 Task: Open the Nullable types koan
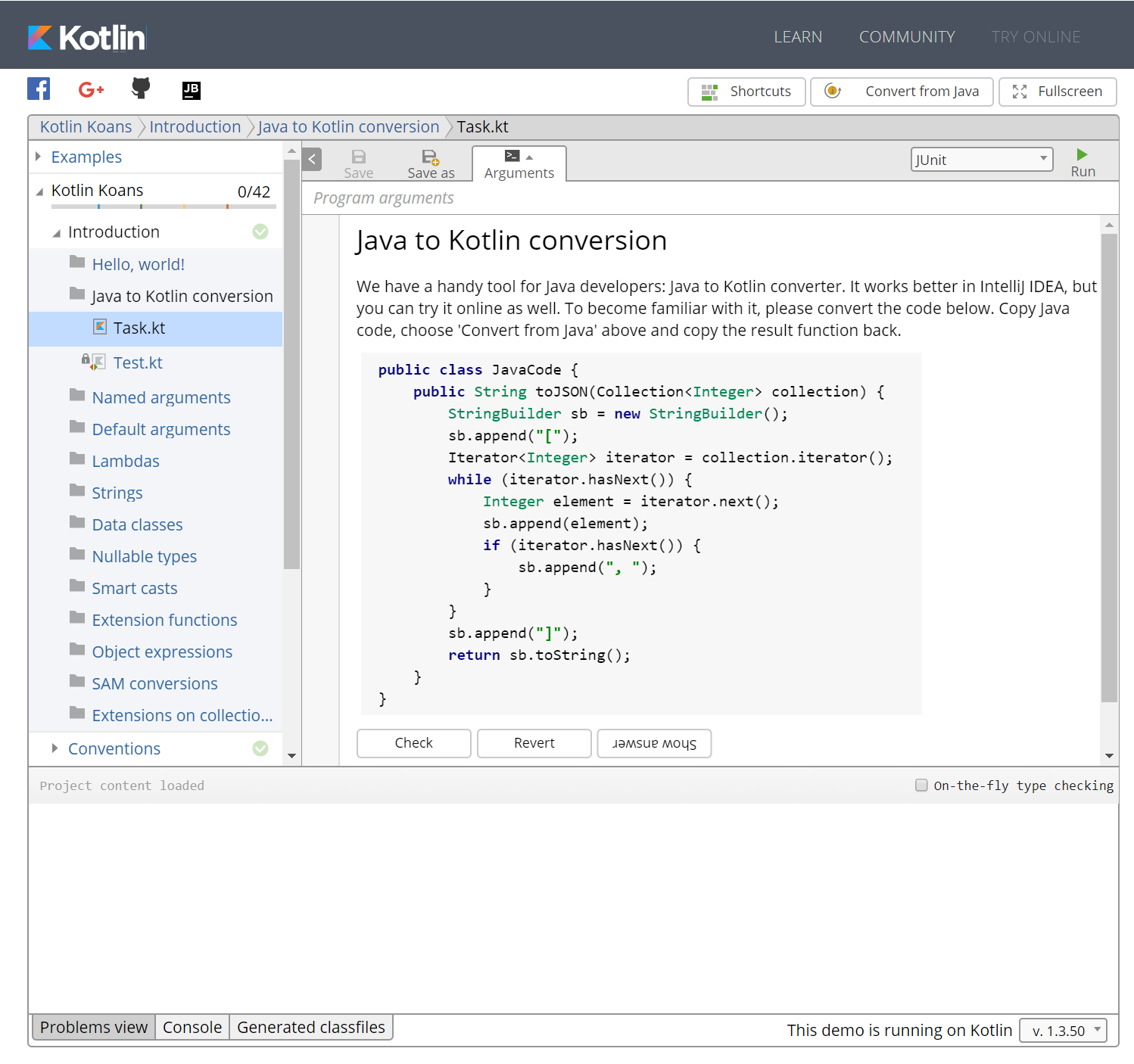pyautogui.click(x=145, y=556)
